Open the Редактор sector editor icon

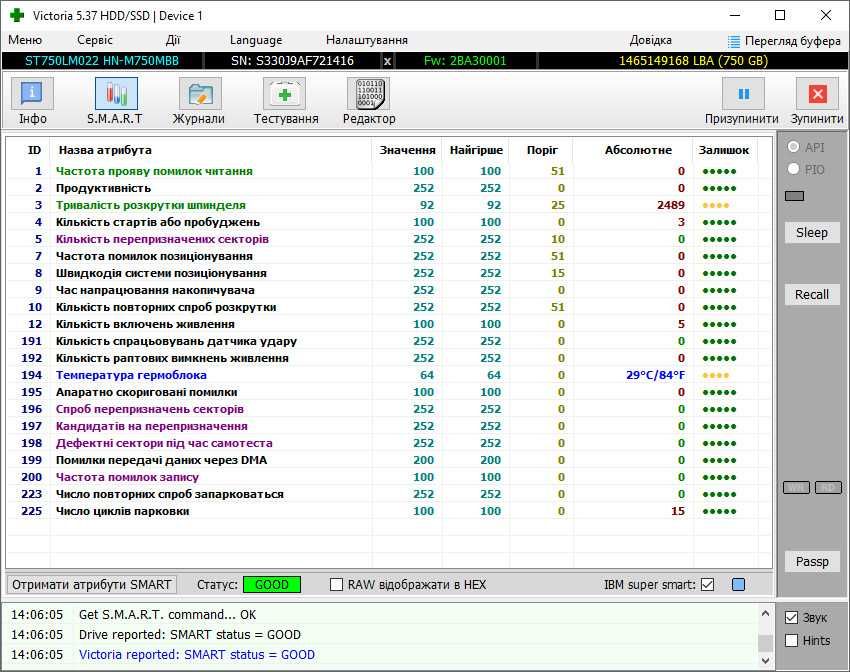(369, 93)
